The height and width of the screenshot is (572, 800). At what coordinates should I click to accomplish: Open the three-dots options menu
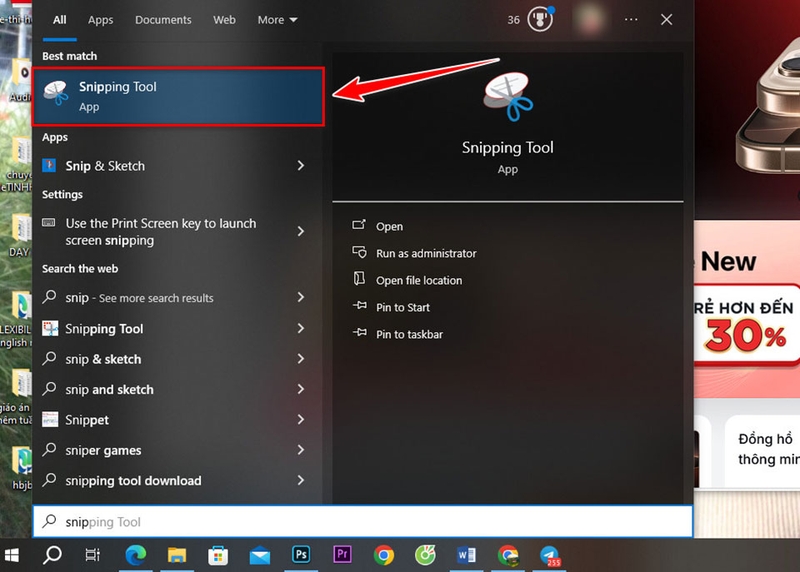631,19
